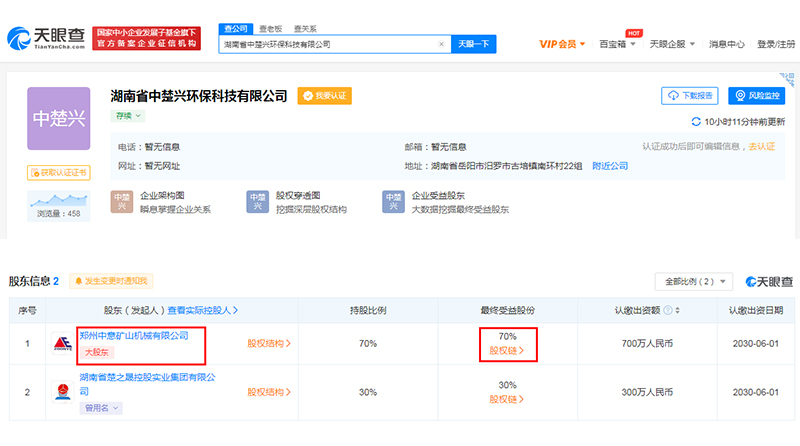Sort by 认缴出资额 using sort arrows
Viewport: 800px width, 446px height.
point(678,310)
